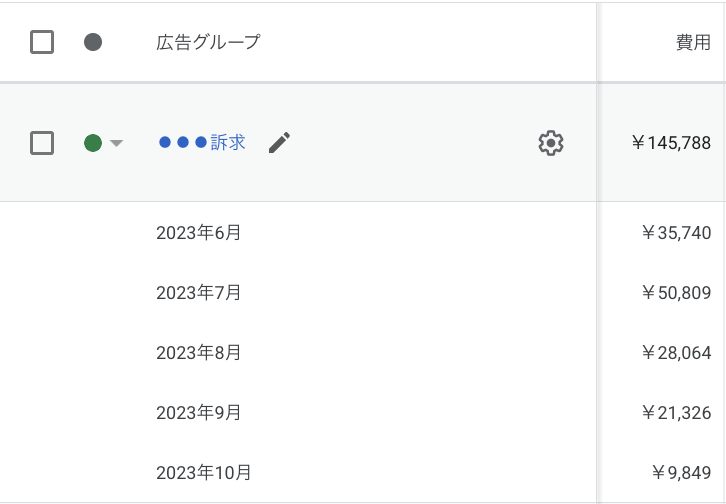This screenshot has width=726, height=504.
Task: Sort by the 費用 column header
Action: point(693,42)
